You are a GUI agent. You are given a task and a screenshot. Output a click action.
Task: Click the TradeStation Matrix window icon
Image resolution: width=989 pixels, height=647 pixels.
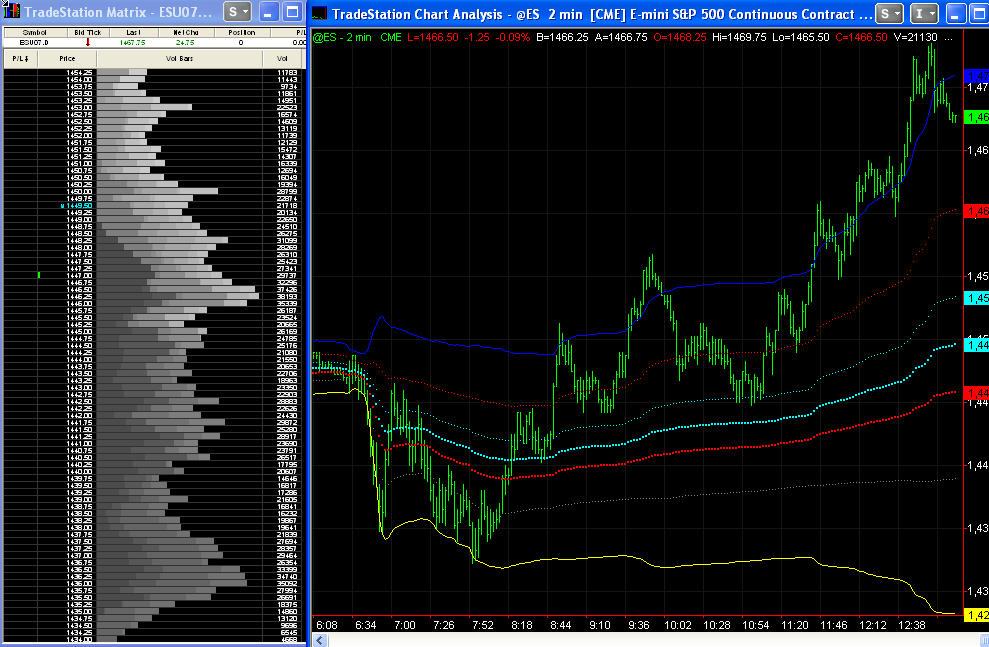(x=11, y=11)
